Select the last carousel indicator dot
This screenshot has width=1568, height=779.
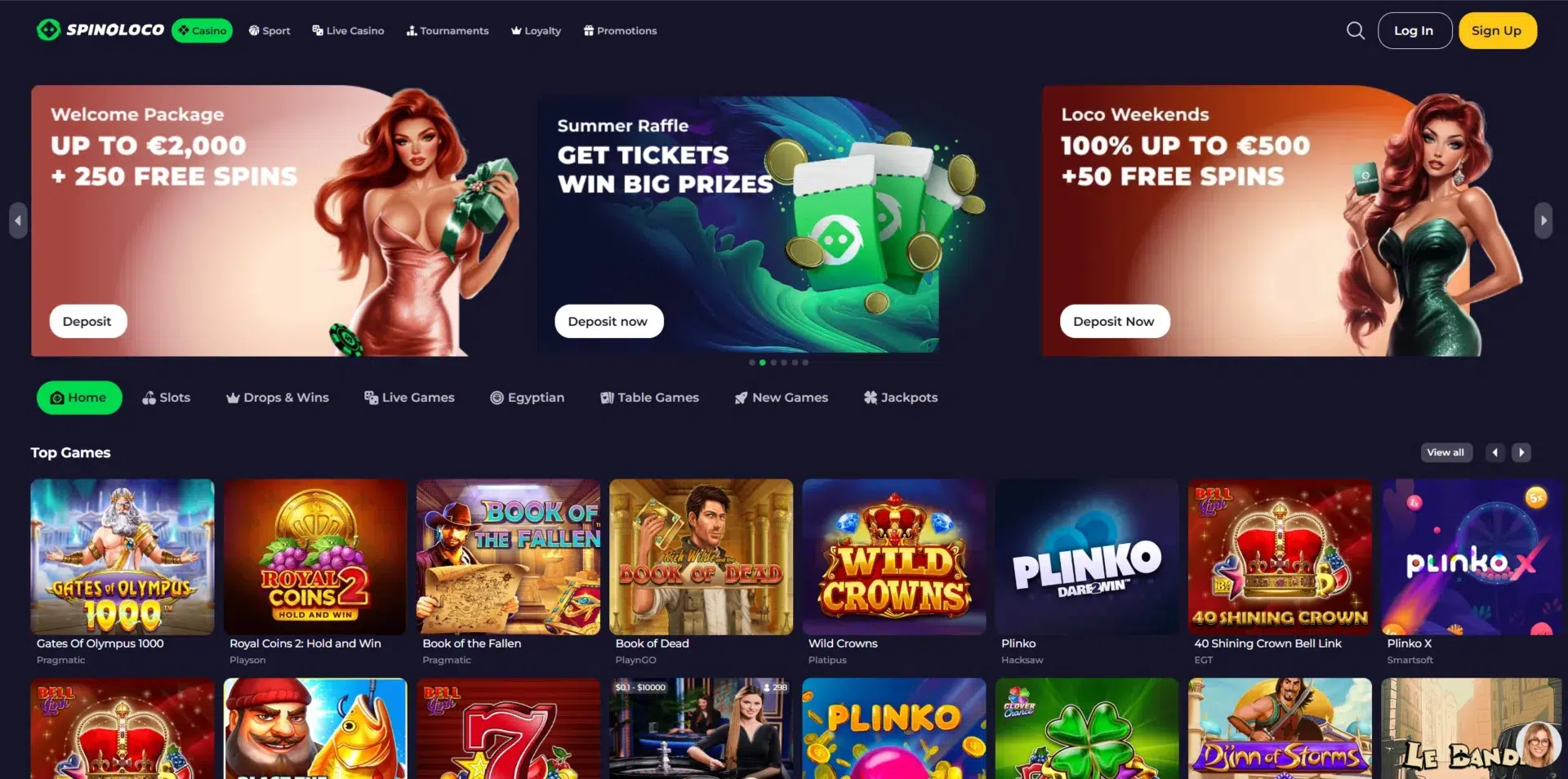click(x=805, y=363)
